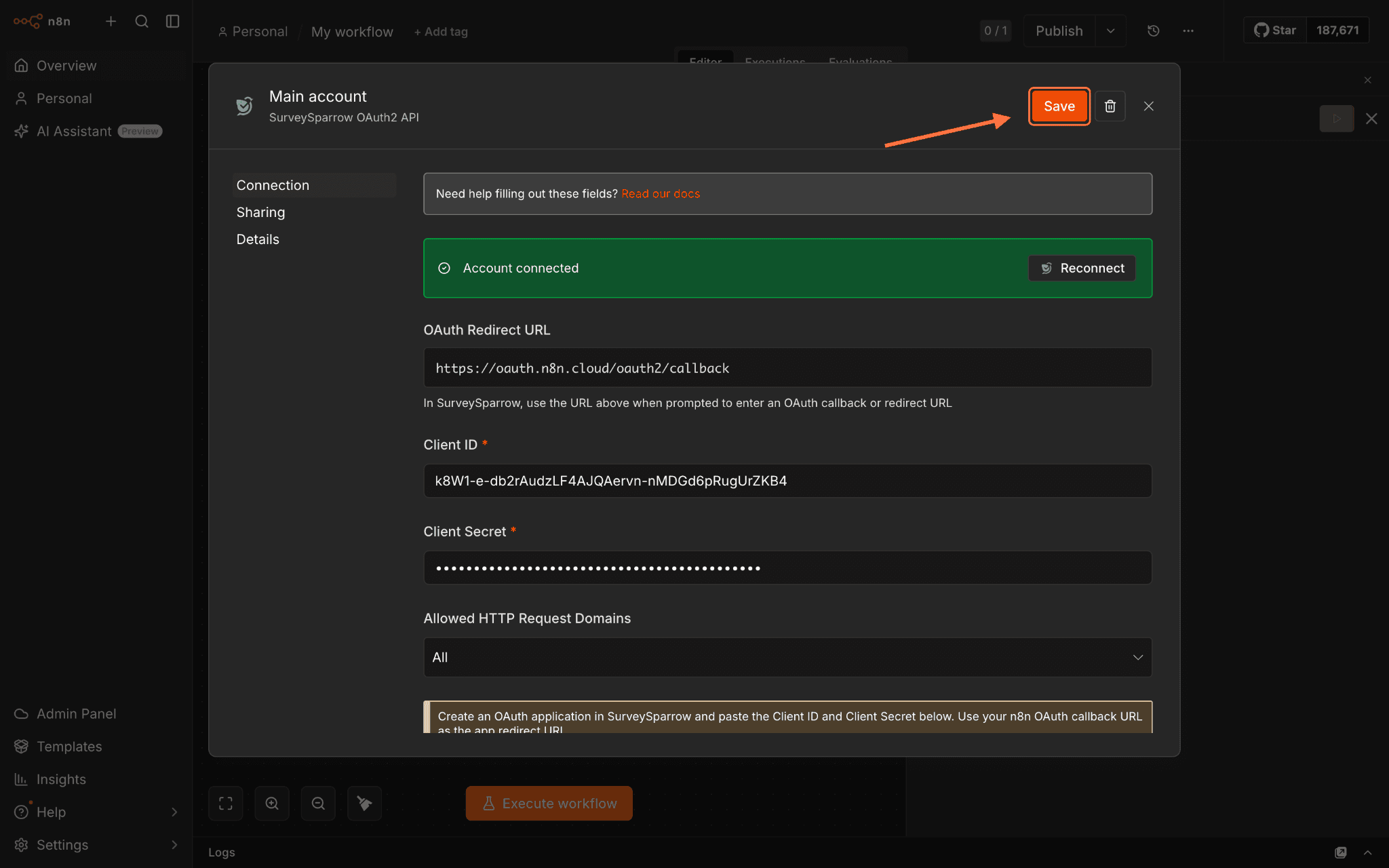Click Add tag
Screen dimensions: 1389x868
[x=441, y=32]
